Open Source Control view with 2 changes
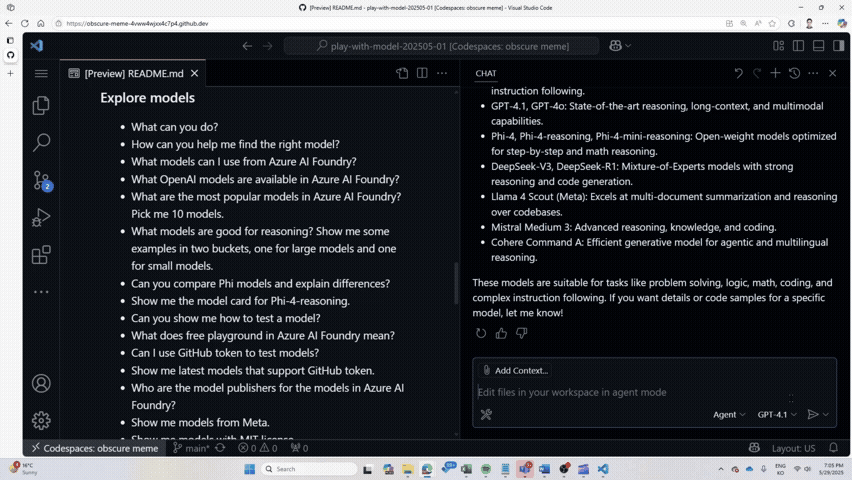852x480 pixels. point(41,180)
